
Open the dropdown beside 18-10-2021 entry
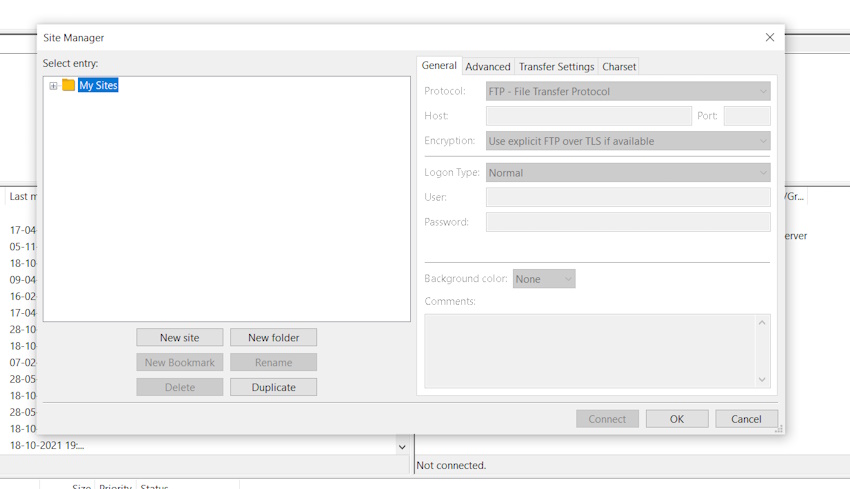click(x=402, y=447)
